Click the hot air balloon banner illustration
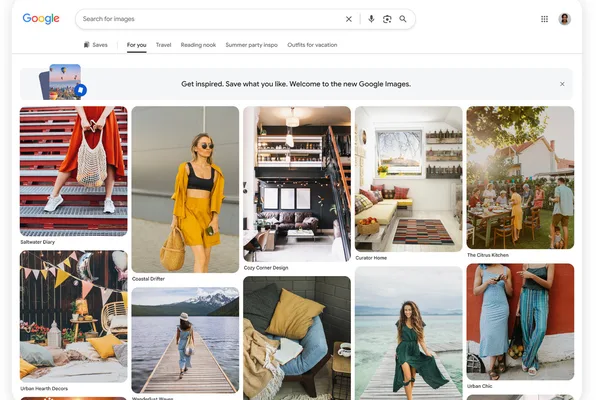Screen dimensions: 600x400 click(x=63, y=82)
